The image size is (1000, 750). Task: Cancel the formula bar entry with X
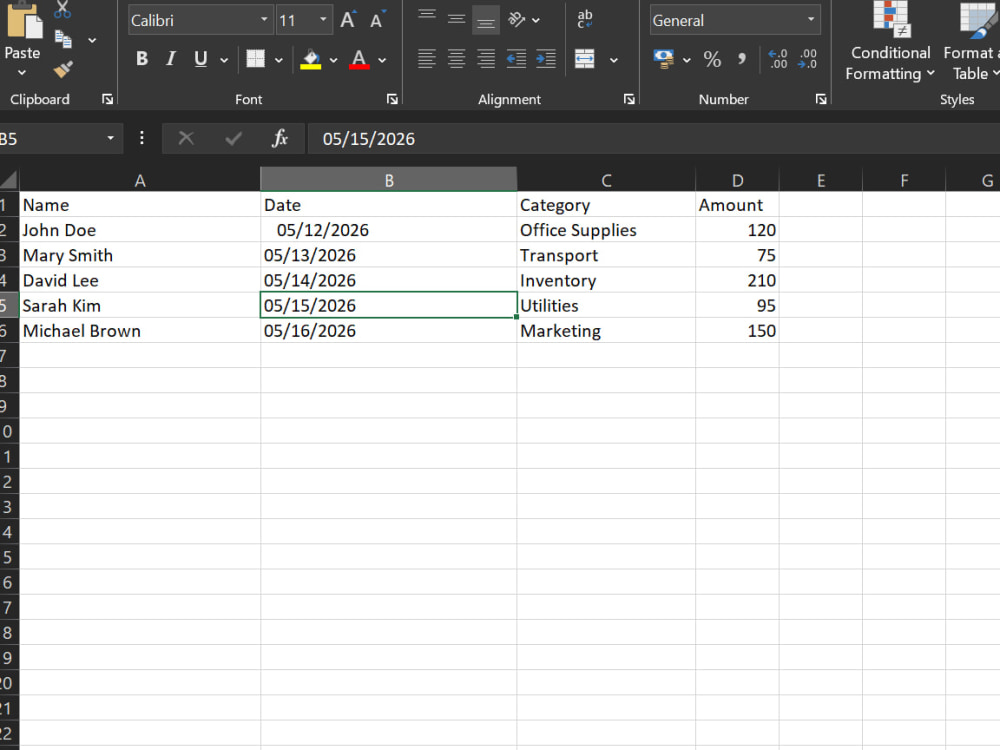186,138
